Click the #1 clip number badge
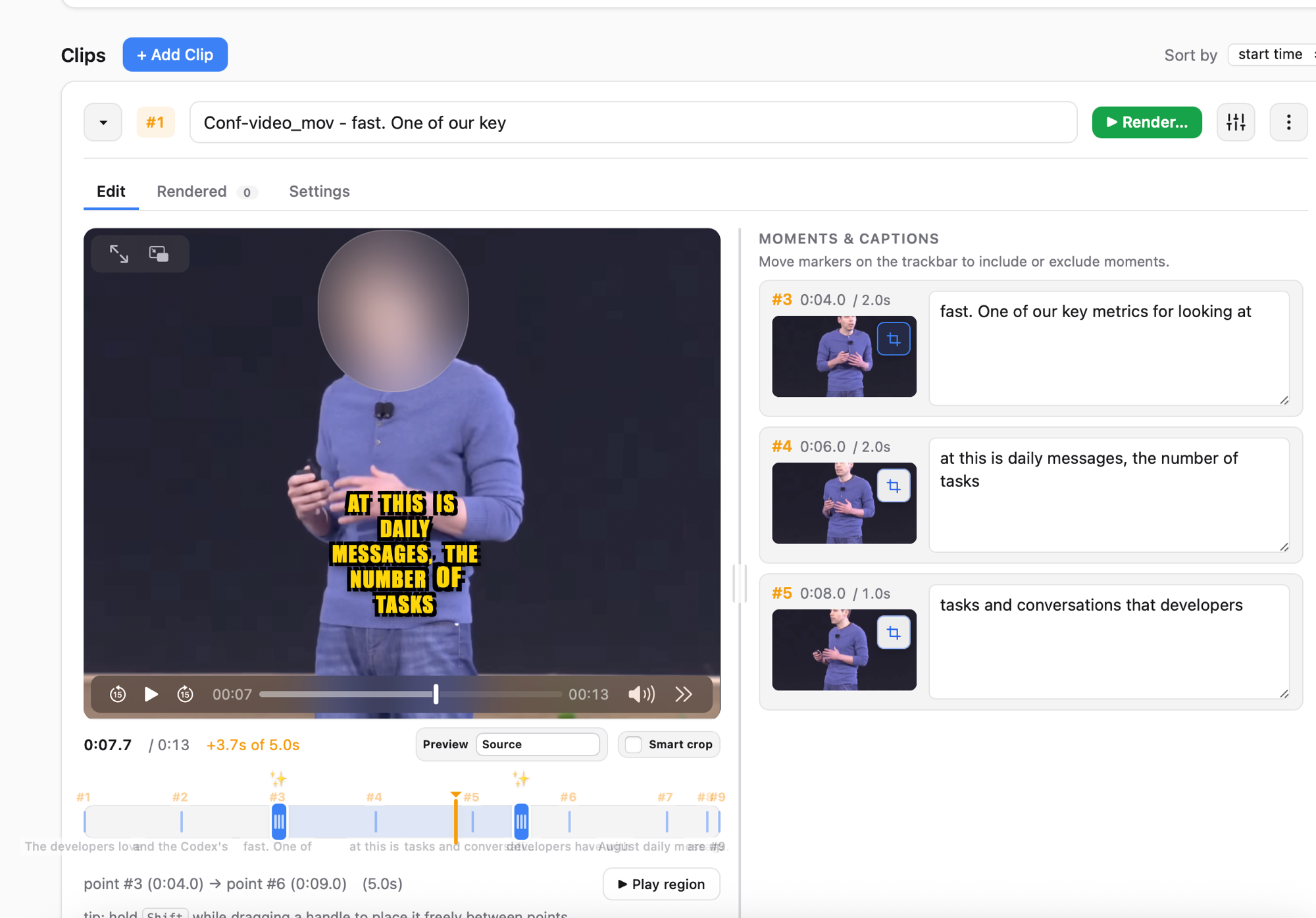The height and width of the screenshot is (918, 1316). coord(155,122)
